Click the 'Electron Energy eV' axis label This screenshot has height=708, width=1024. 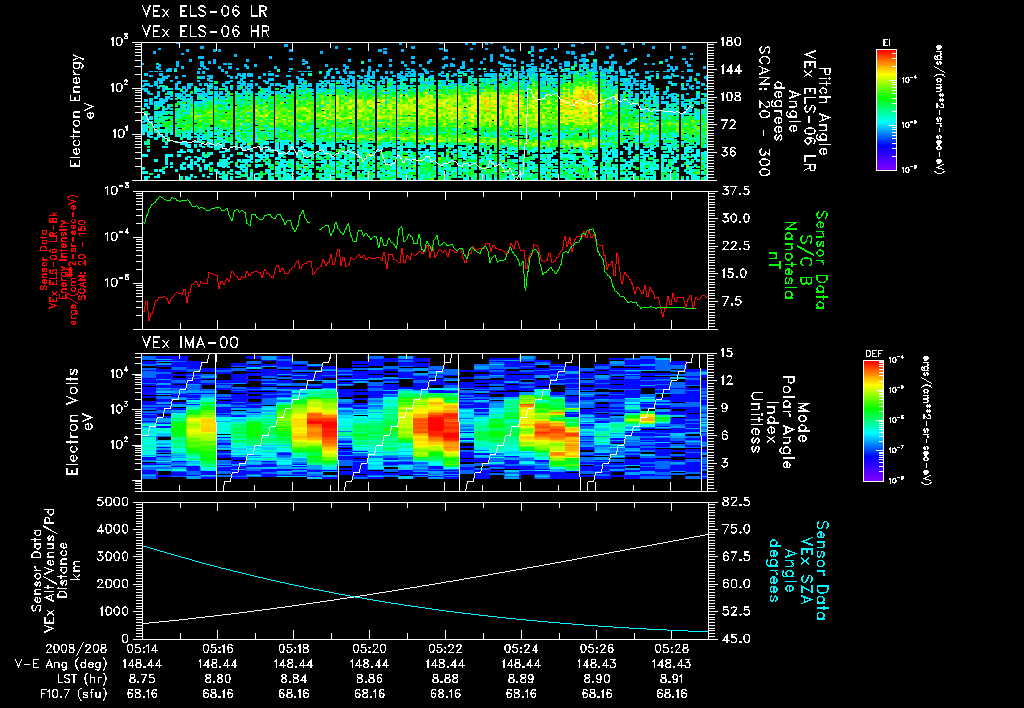[x=82, y=111]
